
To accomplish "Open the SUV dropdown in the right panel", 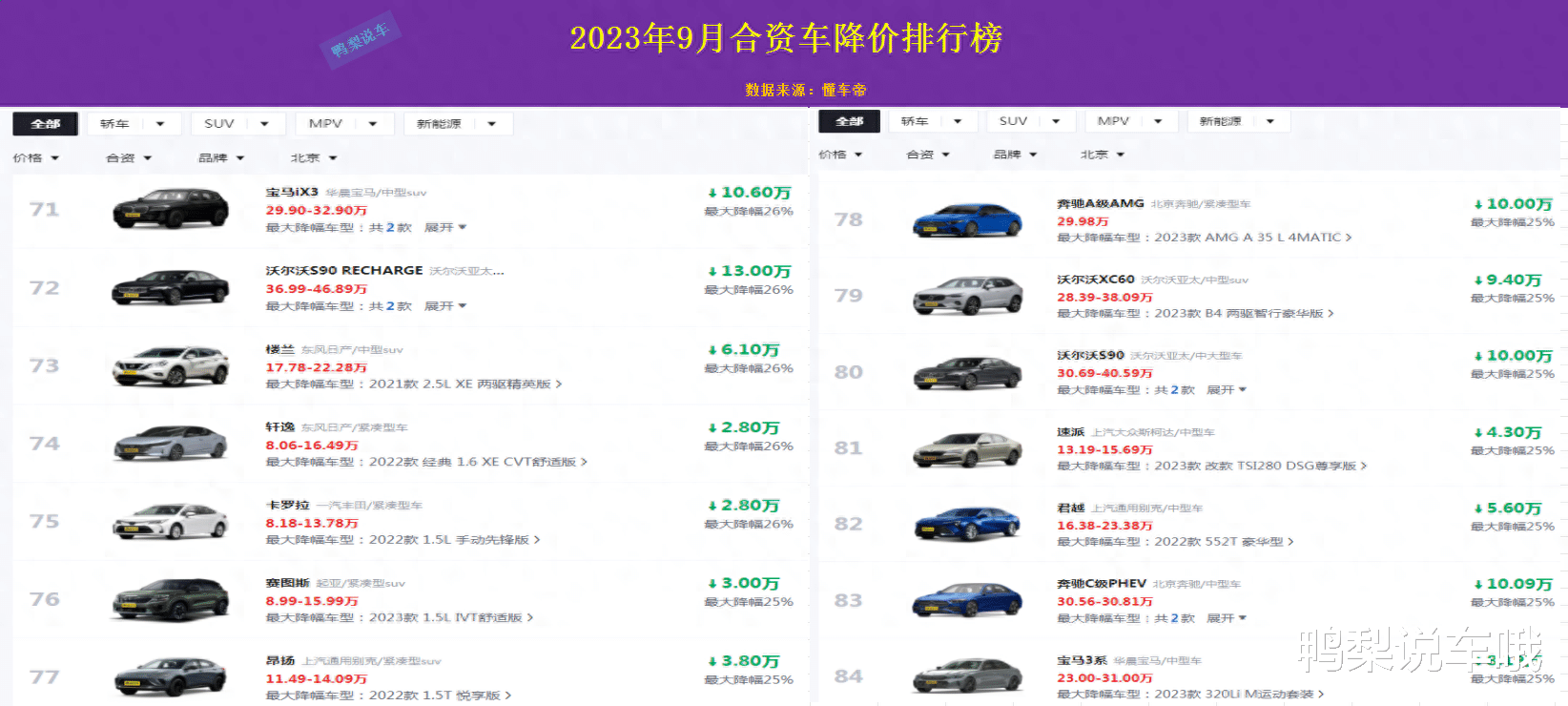I will 1030,121.
